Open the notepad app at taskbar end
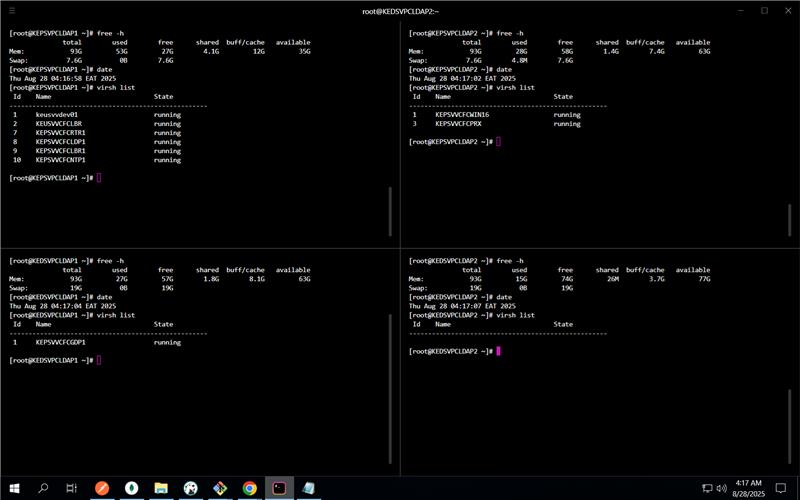Viewport: 800px width, 500px height. tap(309, 488)
